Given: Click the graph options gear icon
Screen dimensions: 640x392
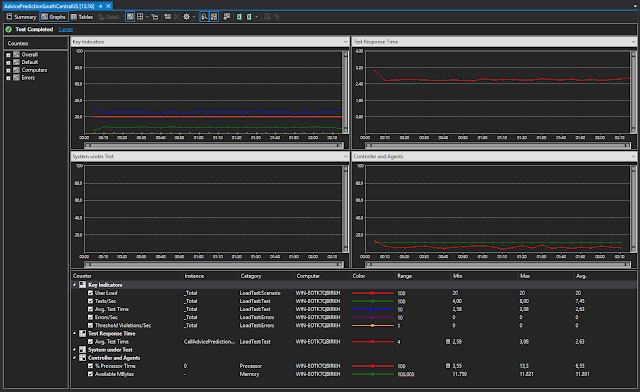Looking at the screenshot, I should (x=187, y=17).
